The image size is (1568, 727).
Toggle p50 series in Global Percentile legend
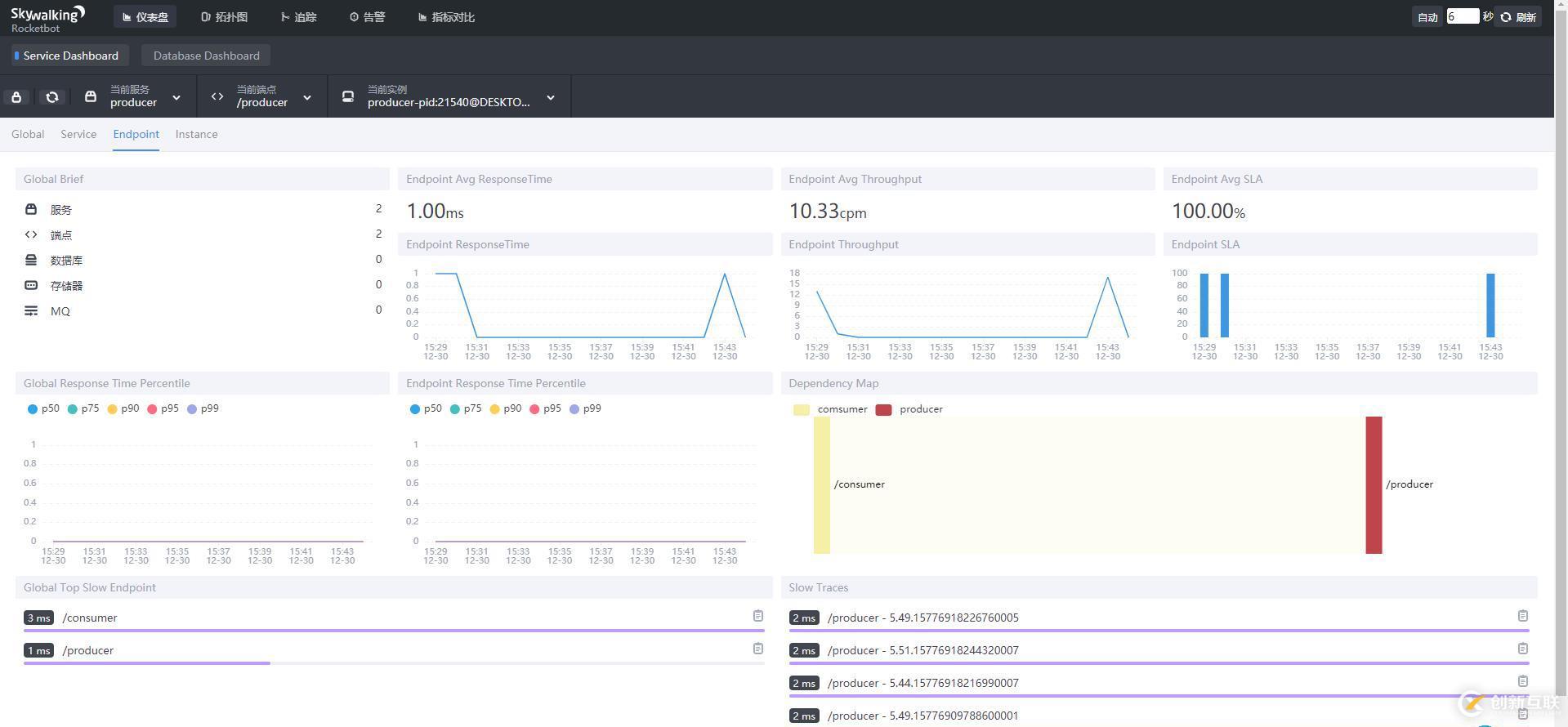tap(42, 408)
